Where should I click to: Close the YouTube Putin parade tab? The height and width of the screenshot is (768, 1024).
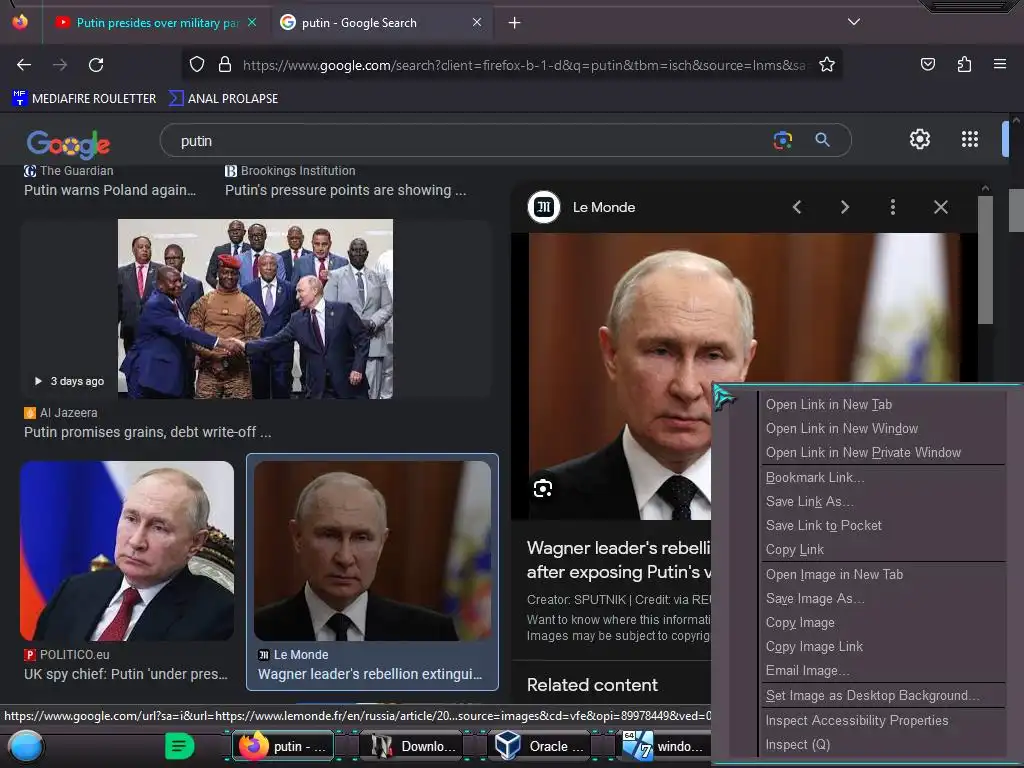tap(252, 22)
